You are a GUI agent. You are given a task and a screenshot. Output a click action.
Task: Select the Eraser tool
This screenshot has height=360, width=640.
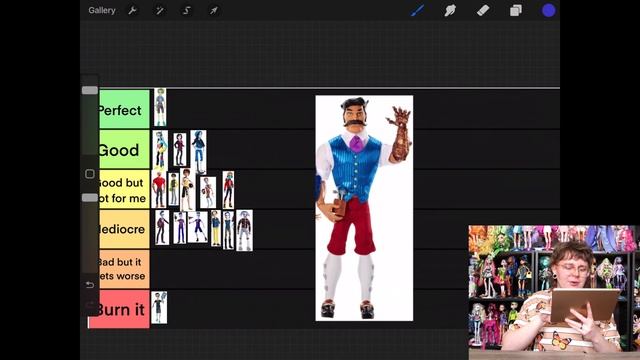[x=483, y=11]
